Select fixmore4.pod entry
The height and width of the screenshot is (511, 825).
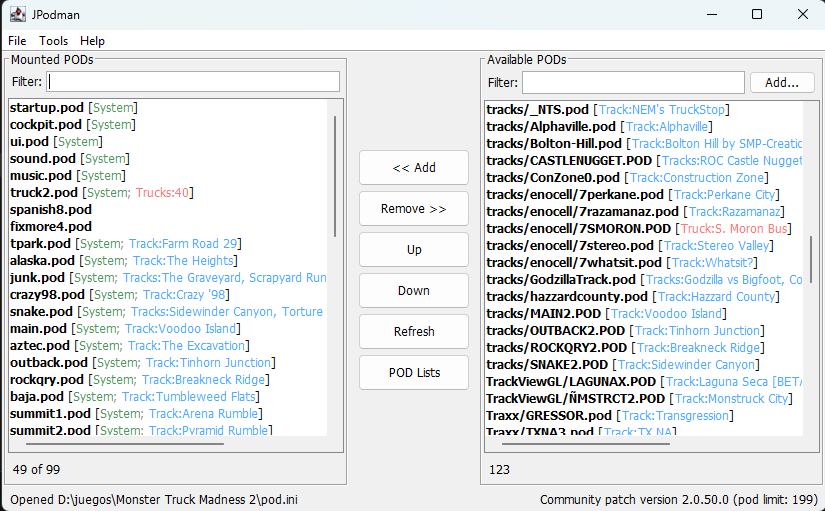click(x=168, y=227)
